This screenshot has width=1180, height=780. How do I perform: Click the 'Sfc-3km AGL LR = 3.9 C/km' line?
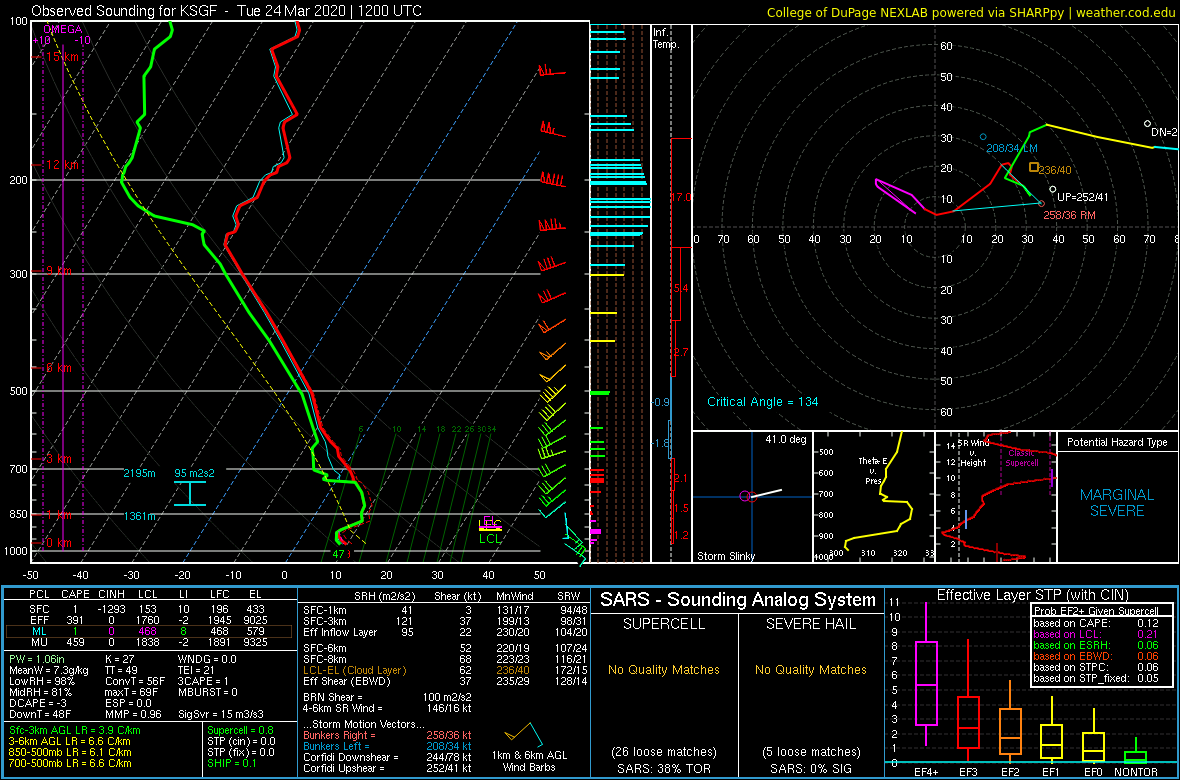[75, 730]
